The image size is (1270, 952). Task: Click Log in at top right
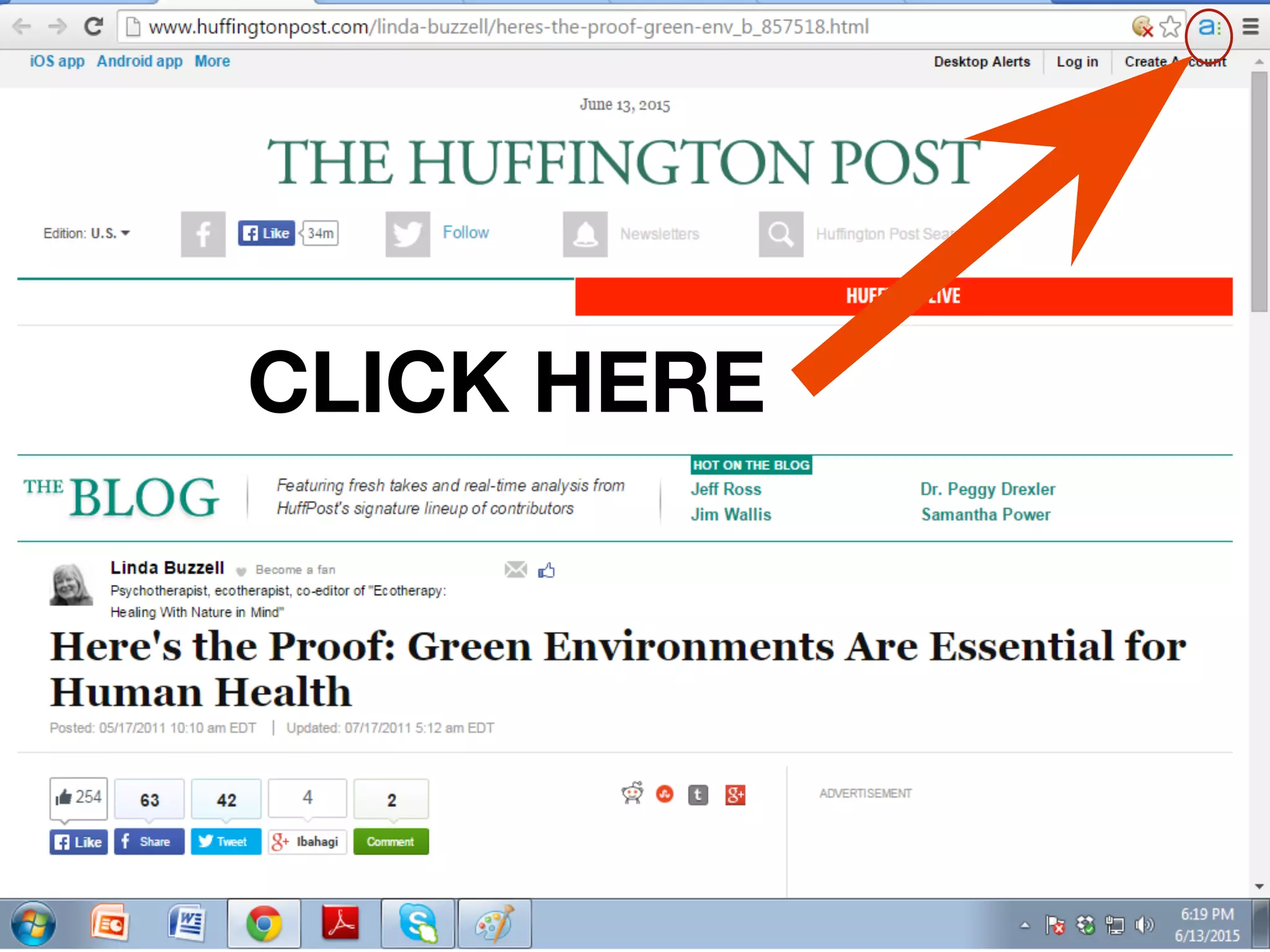point(1077,62)
